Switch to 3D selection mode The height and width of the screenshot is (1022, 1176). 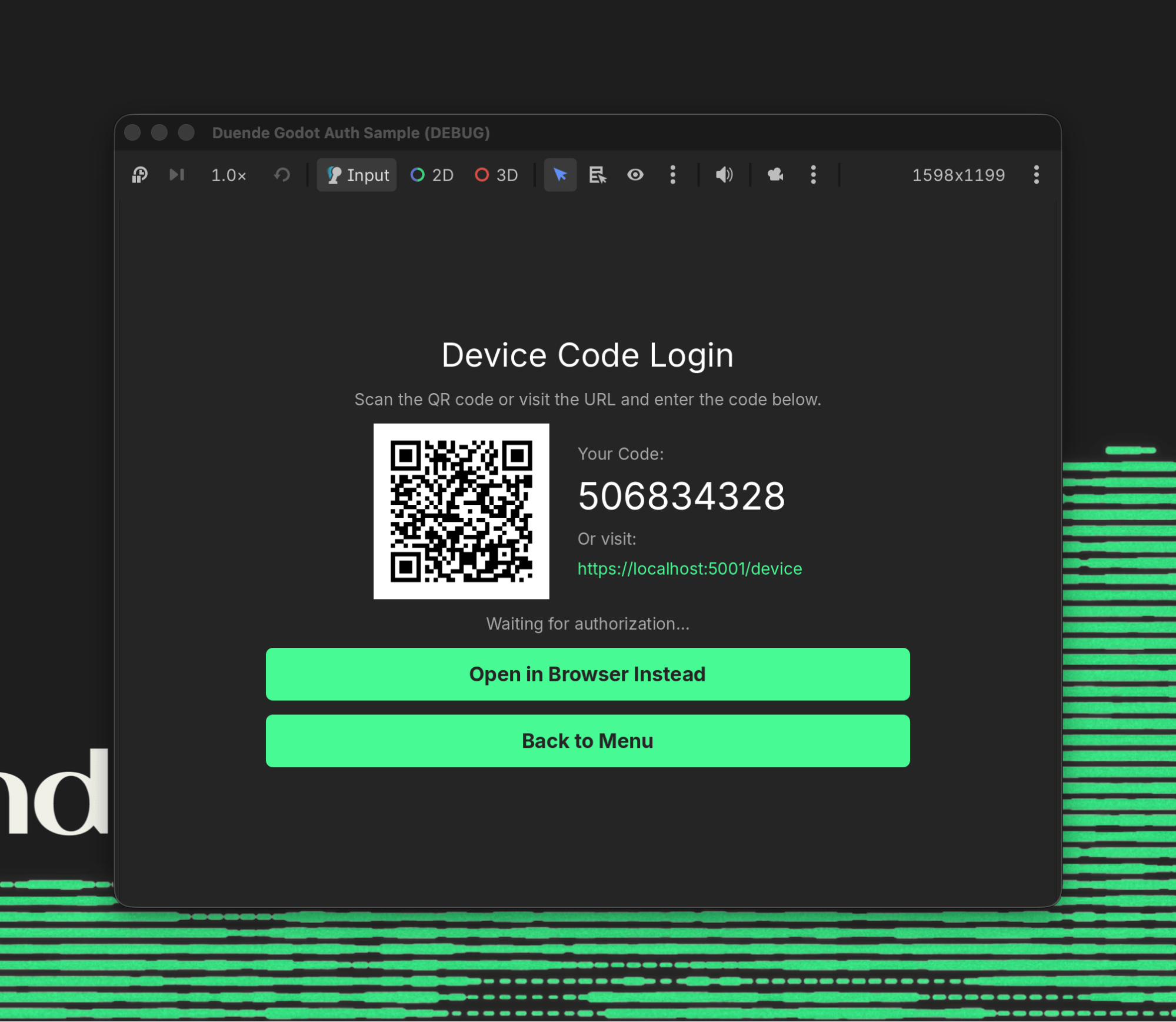496,175
